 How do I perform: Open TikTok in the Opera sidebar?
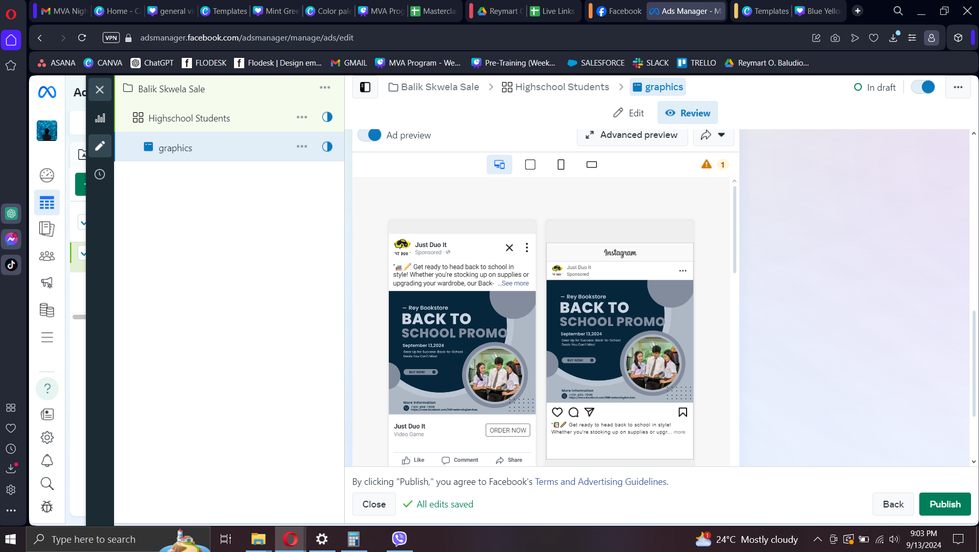pos(11,265)
